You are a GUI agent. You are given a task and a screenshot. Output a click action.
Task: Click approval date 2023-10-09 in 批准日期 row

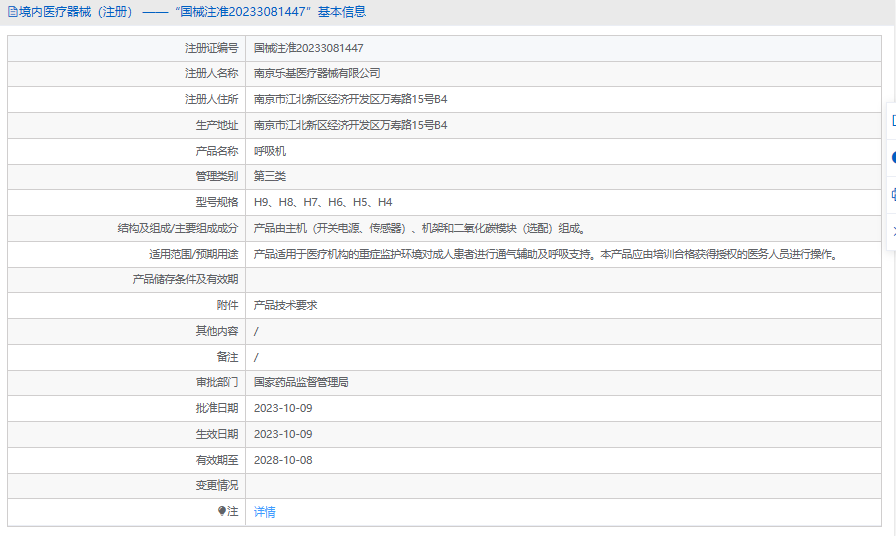[283, 409]
